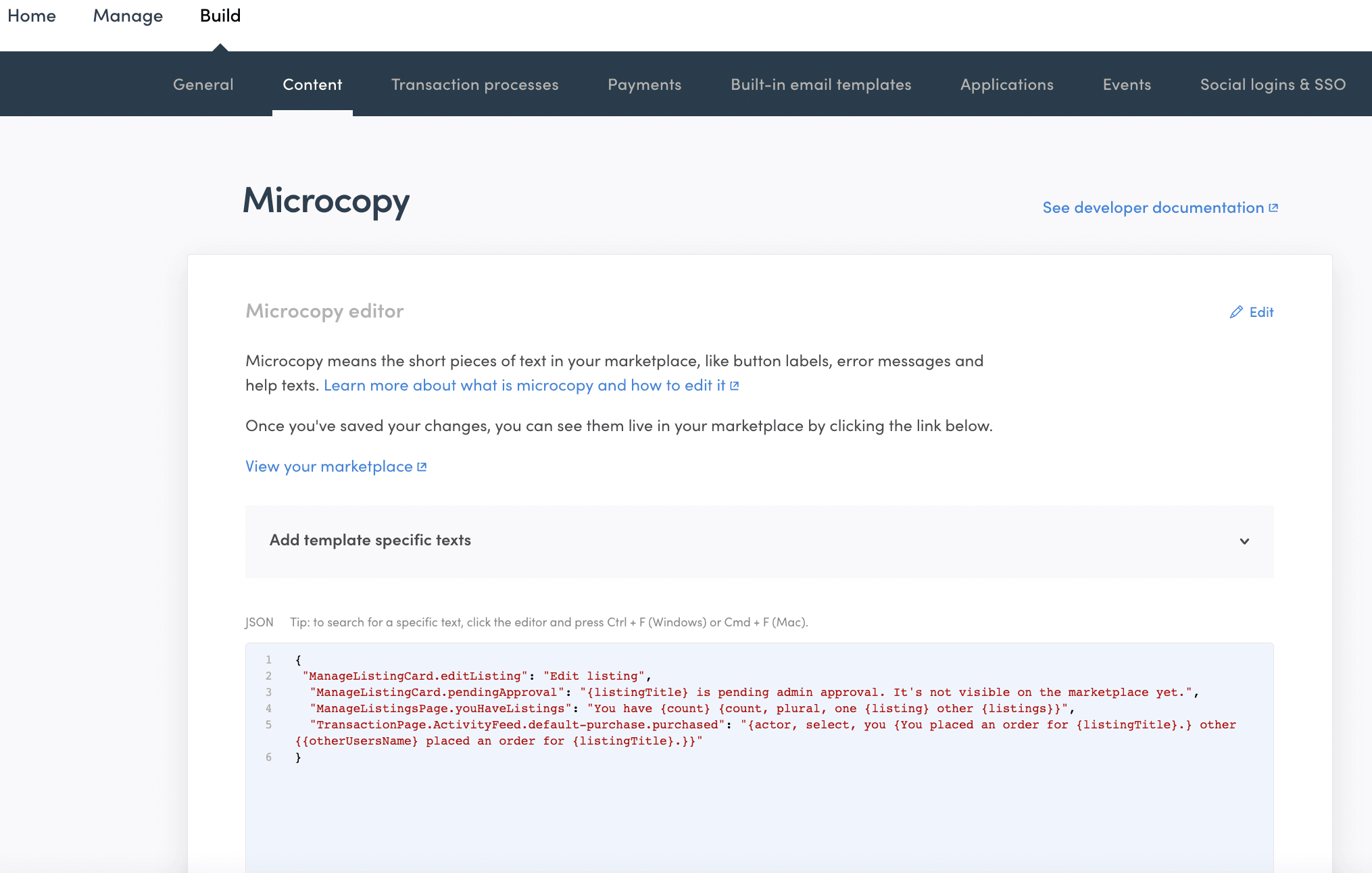Open the Payments tab
1372x873 pixels.
(x=644, y=84)
